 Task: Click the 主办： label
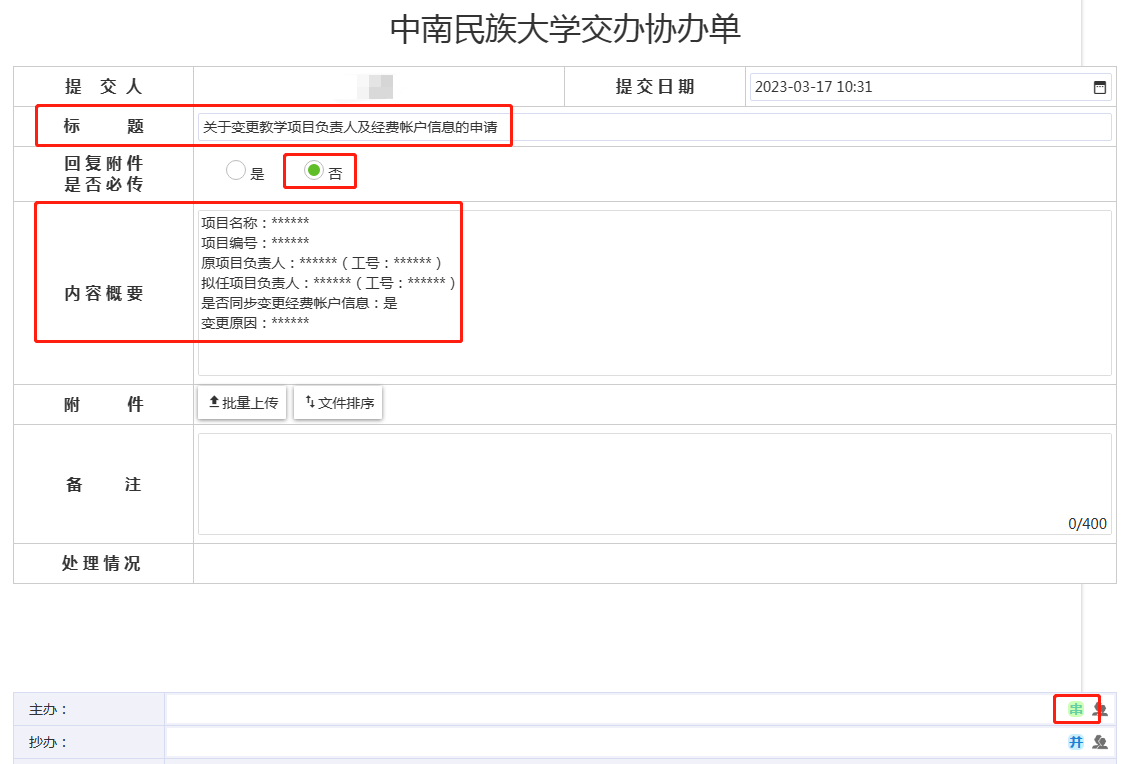point(48,709)
